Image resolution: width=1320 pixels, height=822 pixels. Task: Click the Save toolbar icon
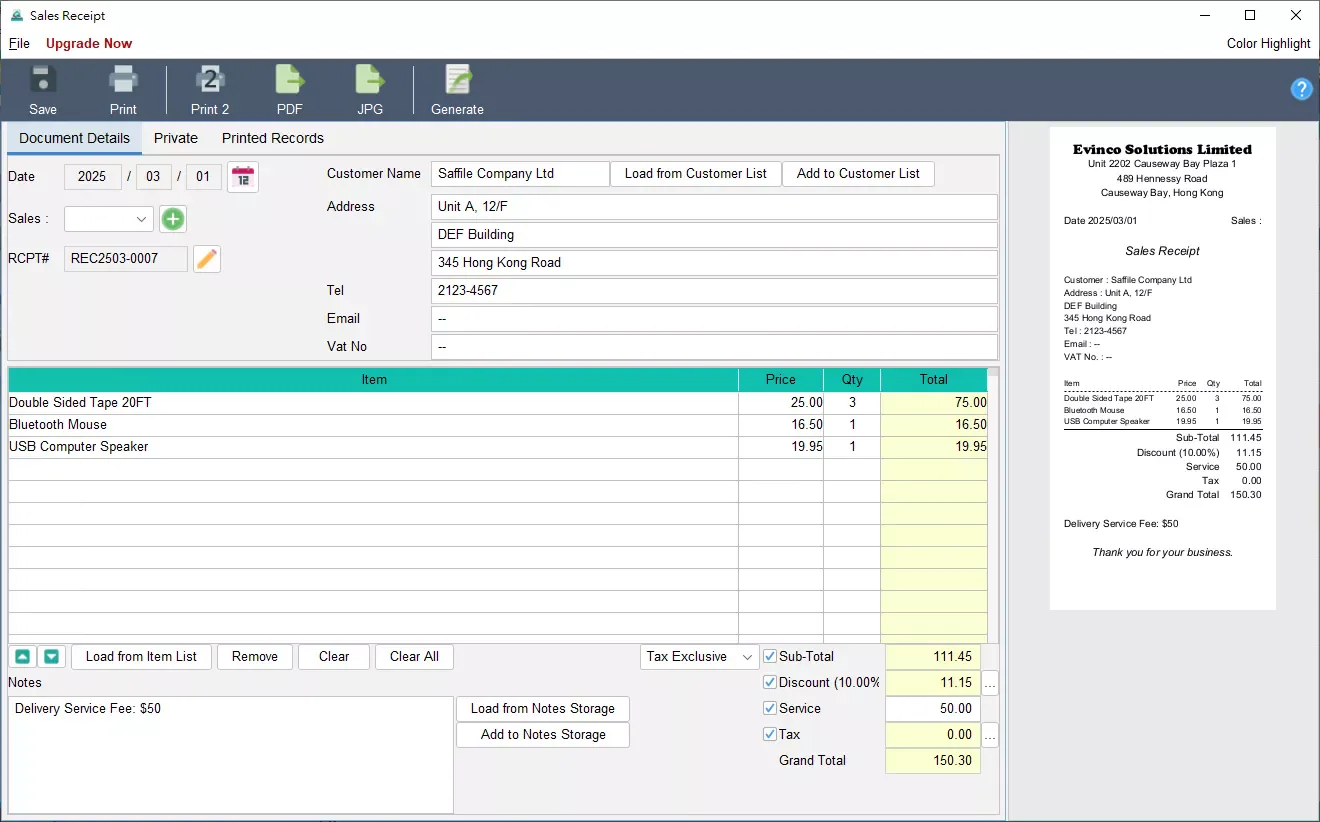click(43, 80)
